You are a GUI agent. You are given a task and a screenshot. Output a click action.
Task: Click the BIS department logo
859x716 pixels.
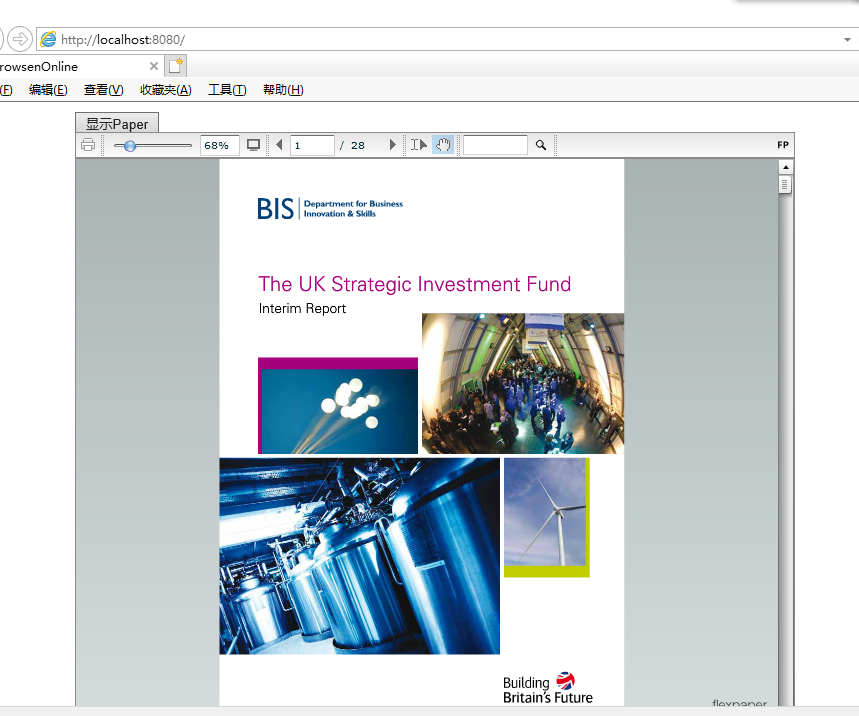[330, 209]
